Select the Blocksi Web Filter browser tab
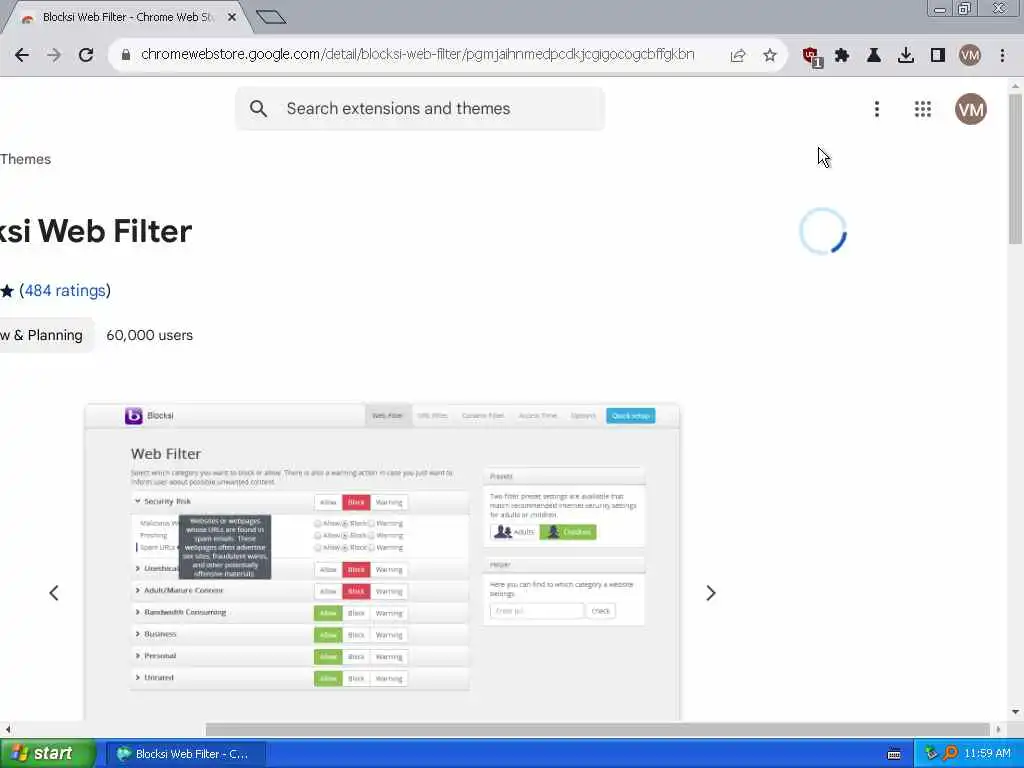 127,18
